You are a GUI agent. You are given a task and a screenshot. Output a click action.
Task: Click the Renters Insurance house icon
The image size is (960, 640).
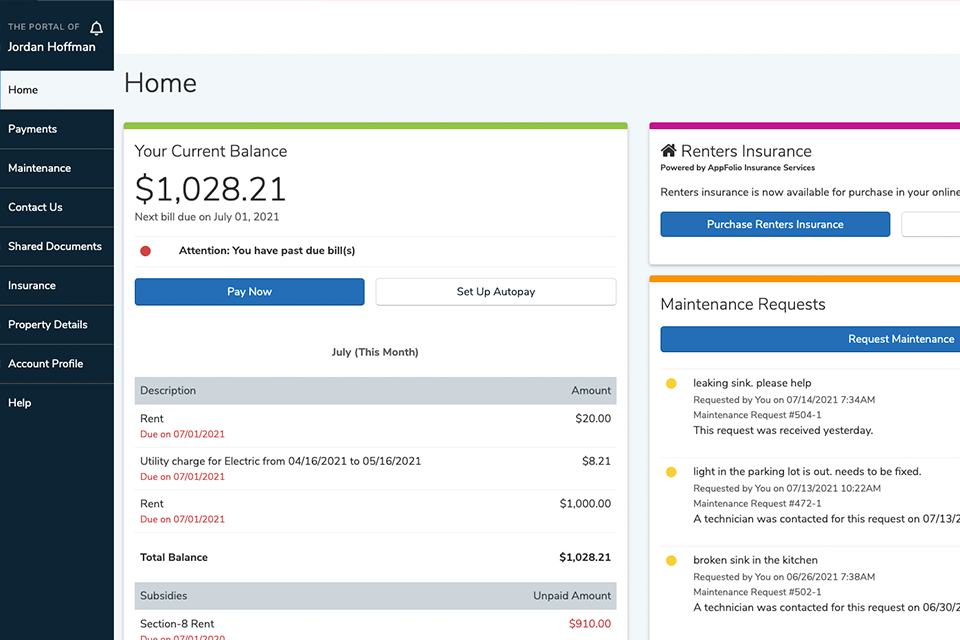(x=668, y=151)
